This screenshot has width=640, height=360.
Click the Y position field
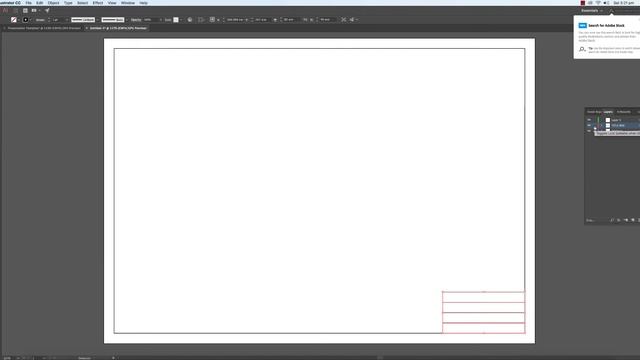coord(261,20)
